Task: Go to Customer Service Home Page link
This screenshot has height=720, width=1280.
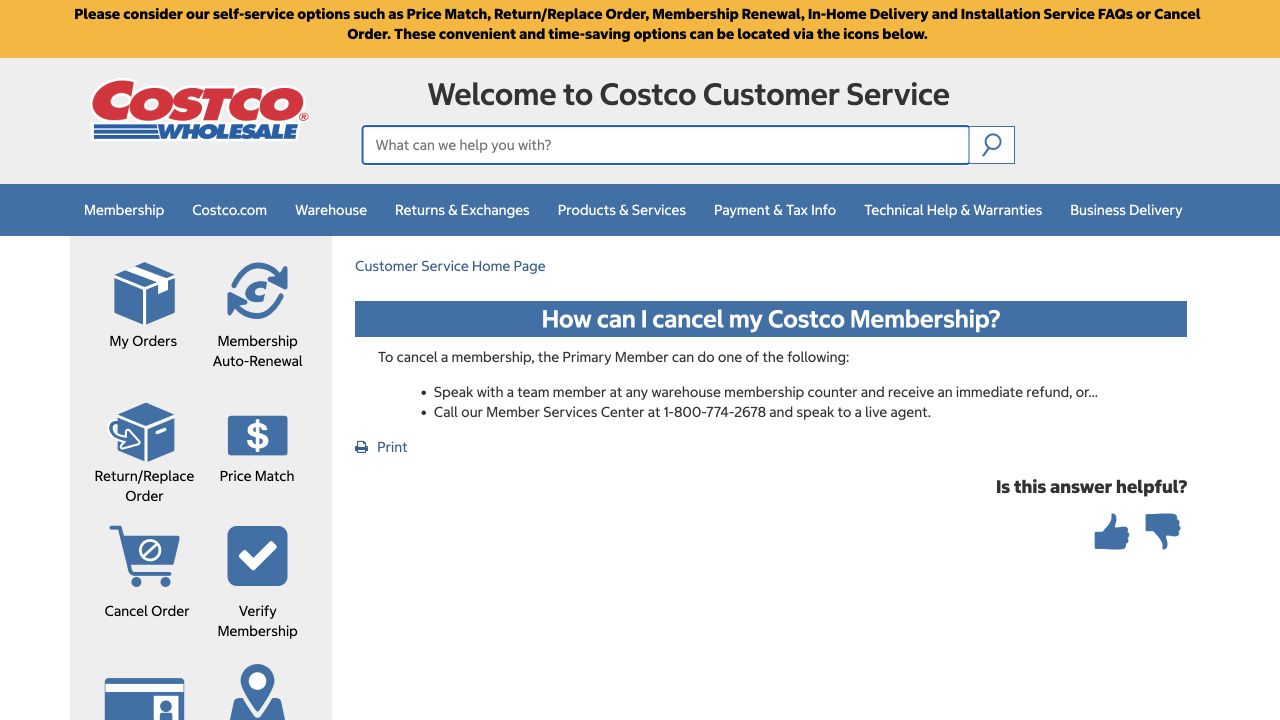Action: [x=450, y=266]
